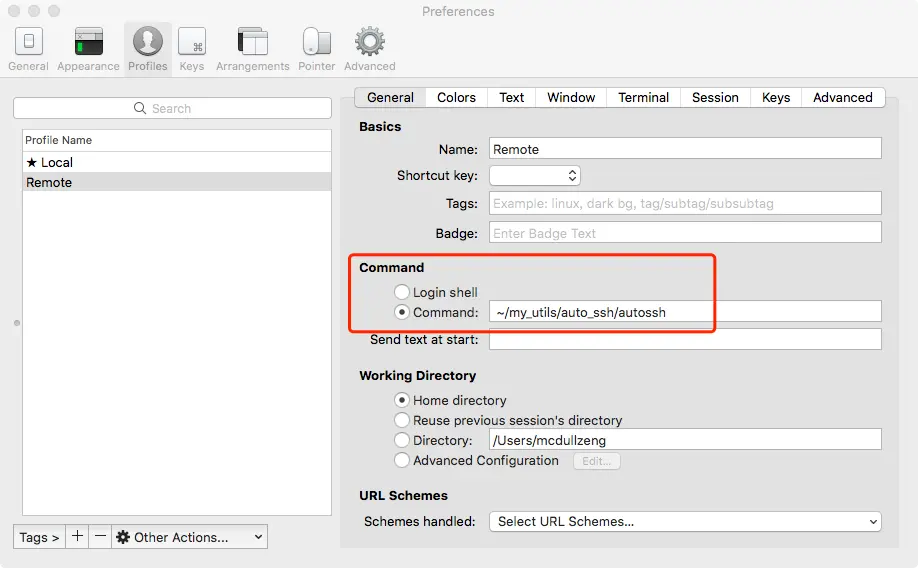Switch to the Session tab
The height and width of the screenshot is (568, 918).
click(715, 98)
